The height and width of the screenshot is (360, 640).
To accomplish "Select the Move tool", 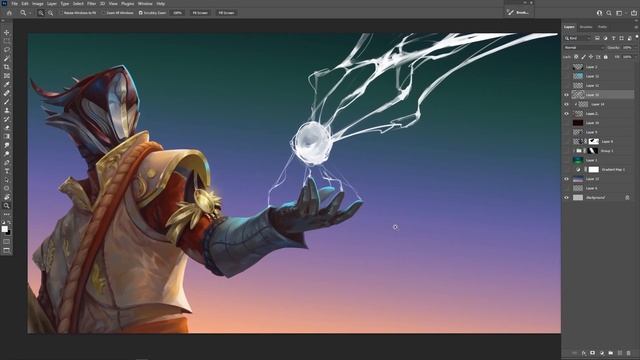I will pyautogui.click(x=7, y=32).
